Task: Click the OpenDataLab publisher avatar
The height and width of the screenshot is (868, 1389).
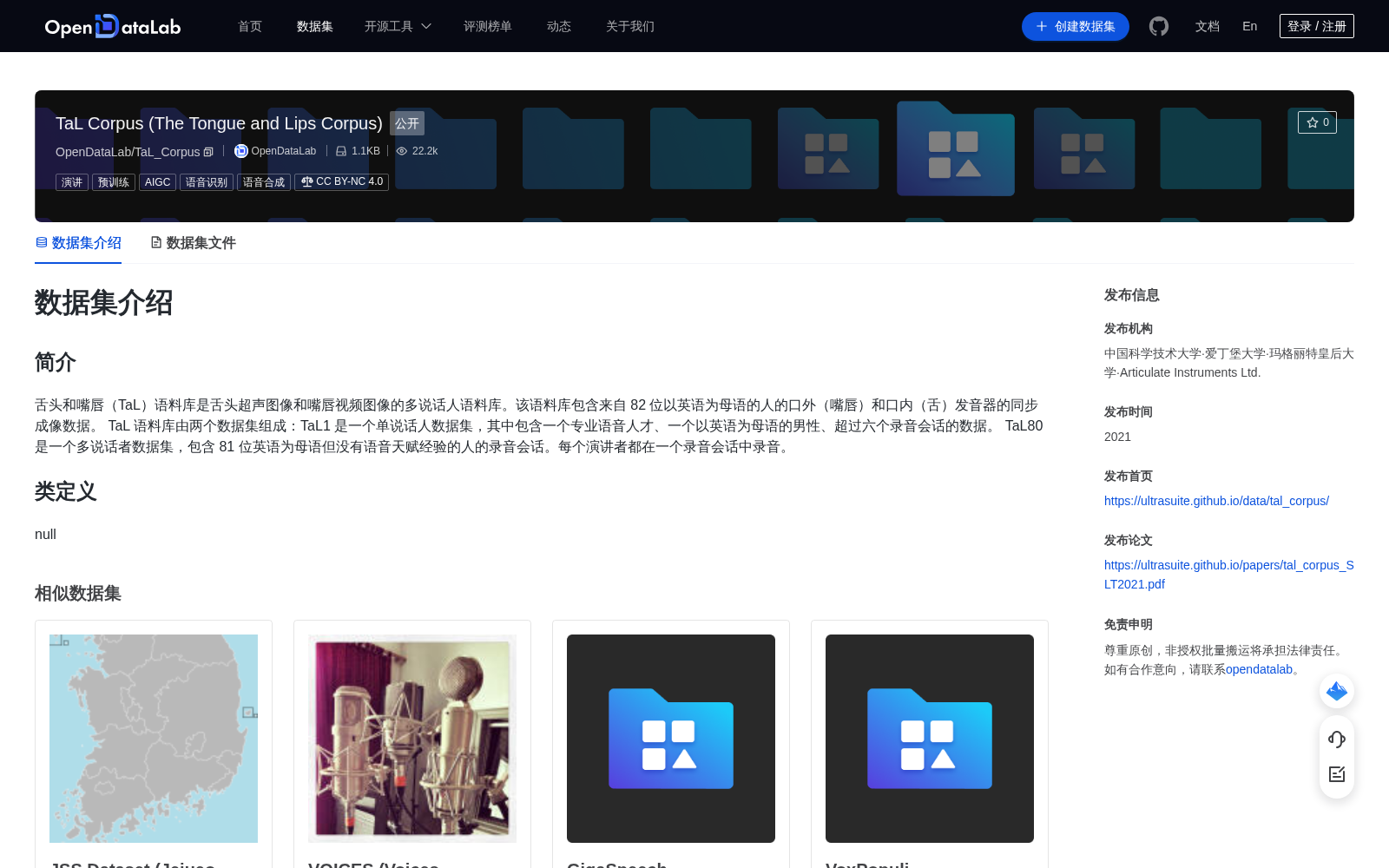Action: pyautogui.click(x=241, y=151)
